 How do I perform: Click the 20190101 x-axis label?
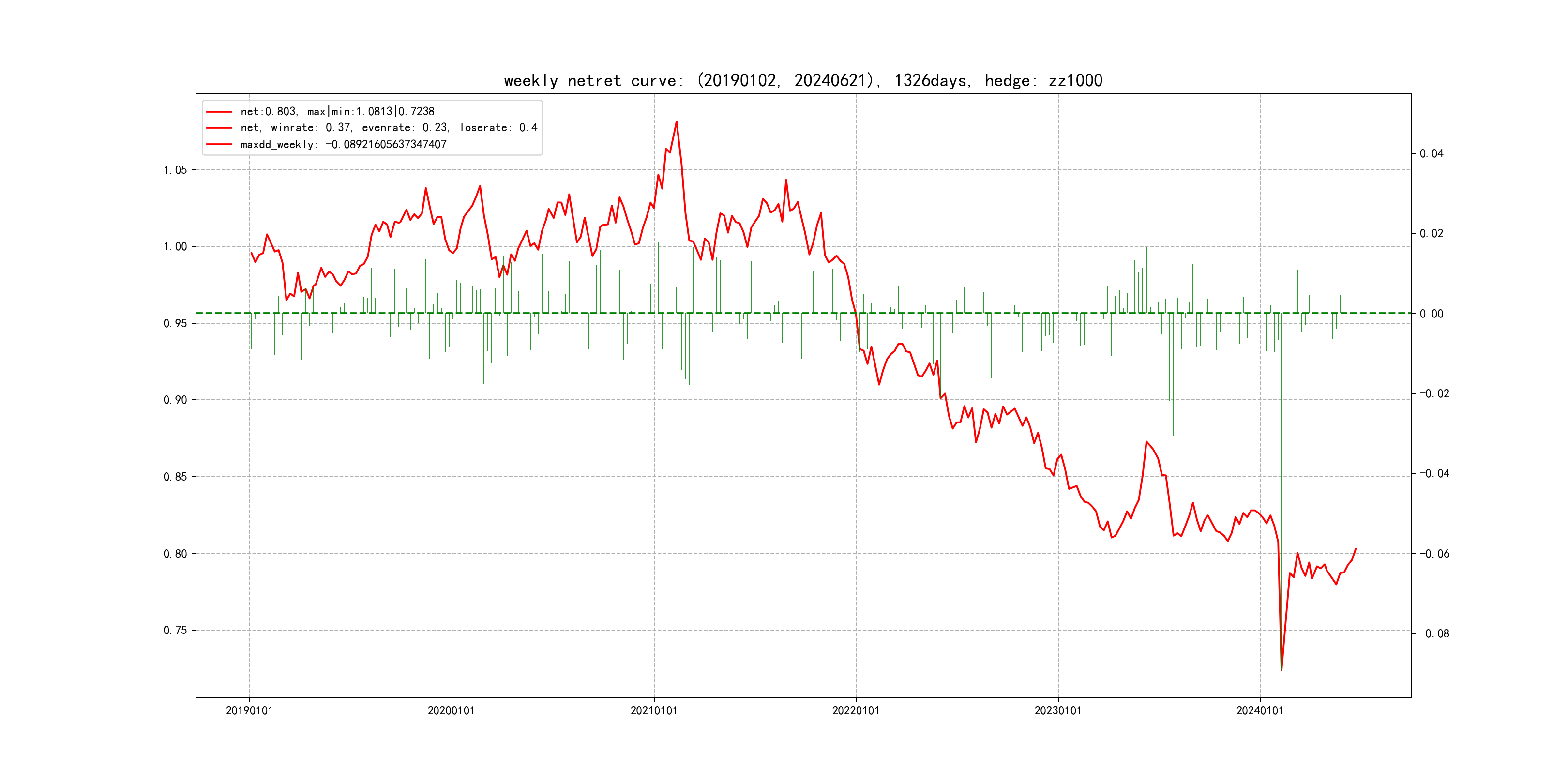[250, 711]
